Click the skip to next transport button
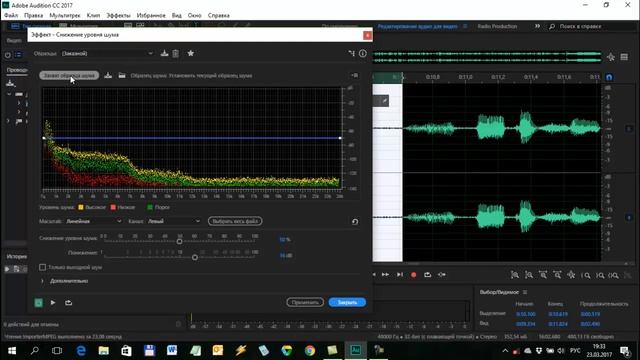 coord(400,275)
